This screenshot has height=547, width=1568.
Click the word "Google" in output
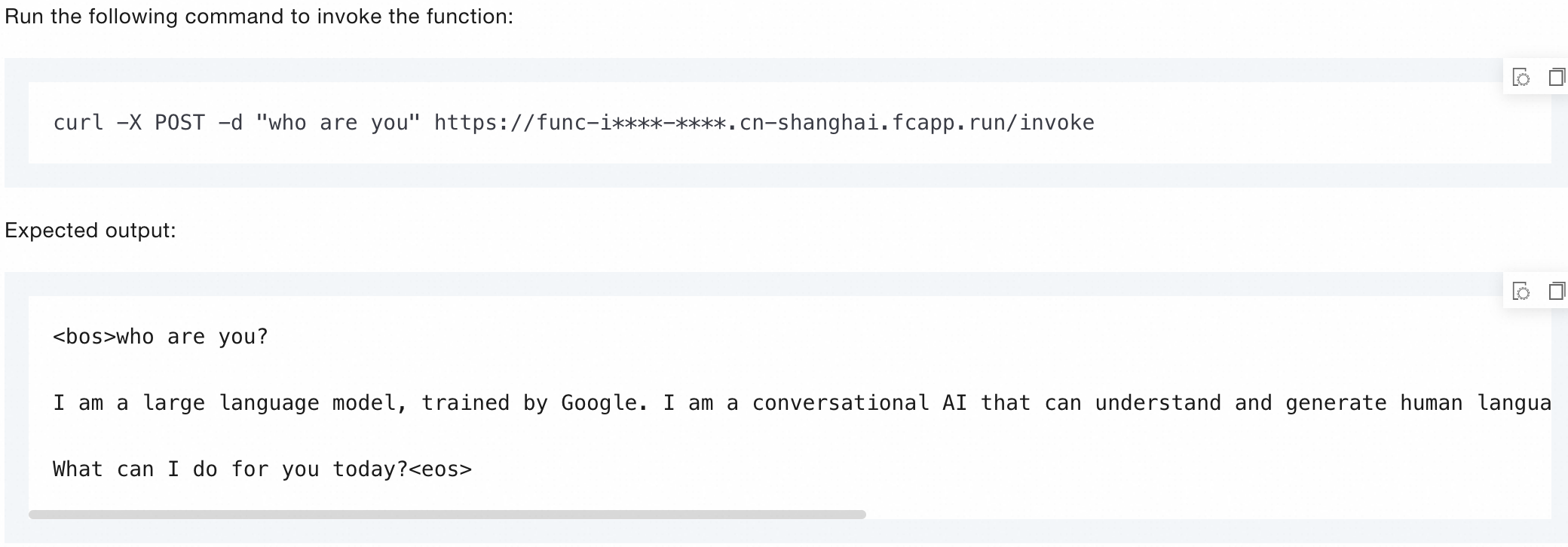click(x=599, y=403)
